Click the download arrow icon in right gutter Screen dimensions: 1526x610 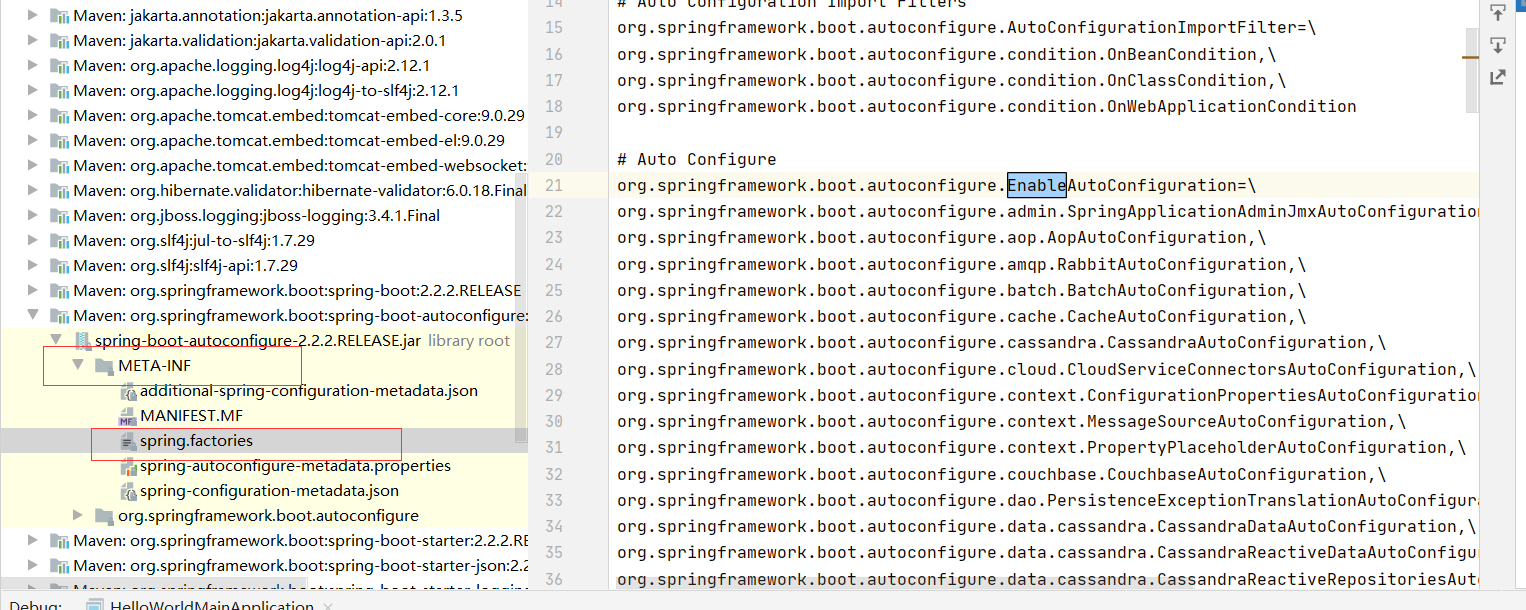click(1497, 45)
